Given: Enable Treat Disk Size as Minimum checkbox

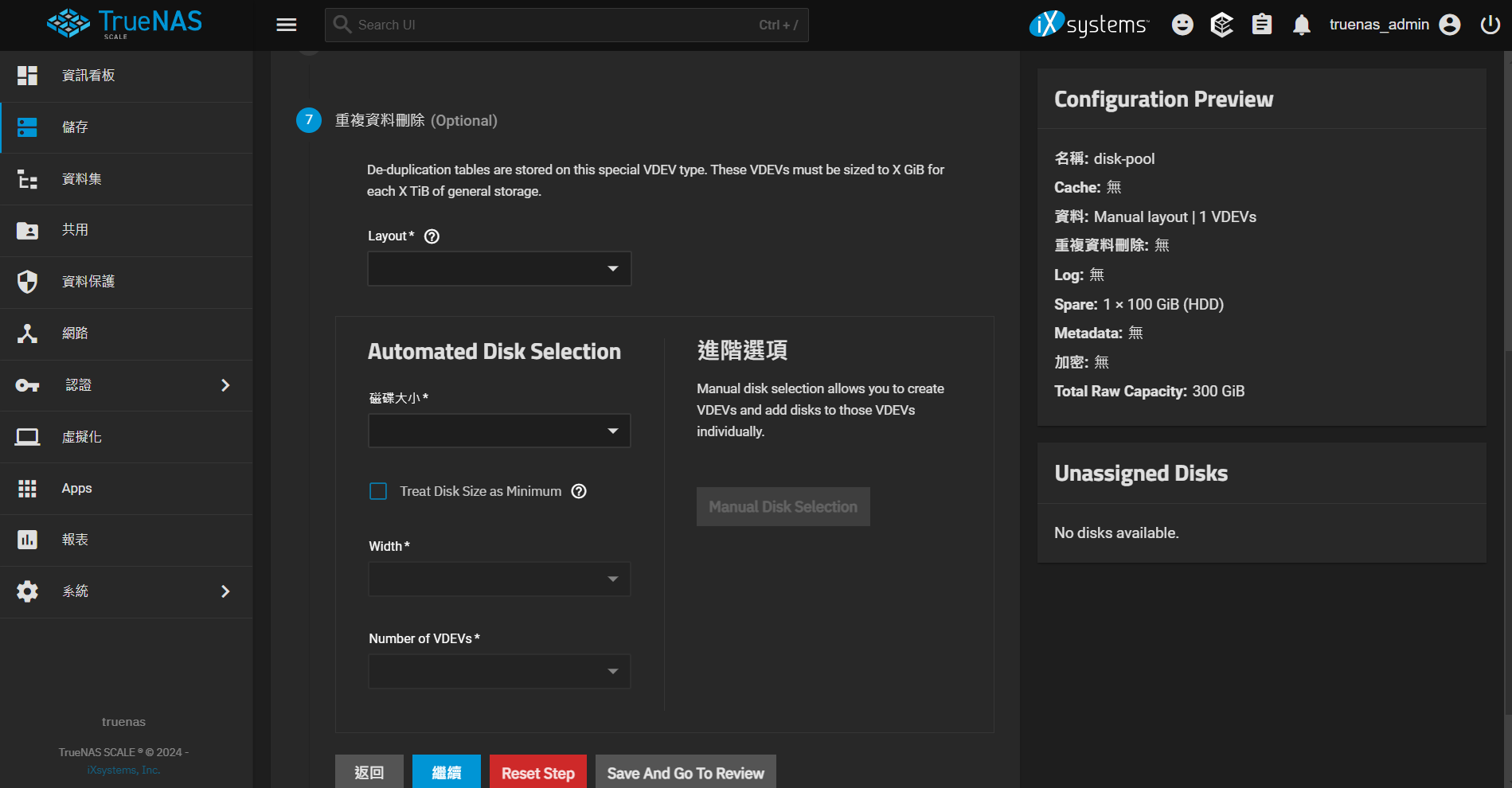Looking at the screenshot, I should (x=378, y=492).
